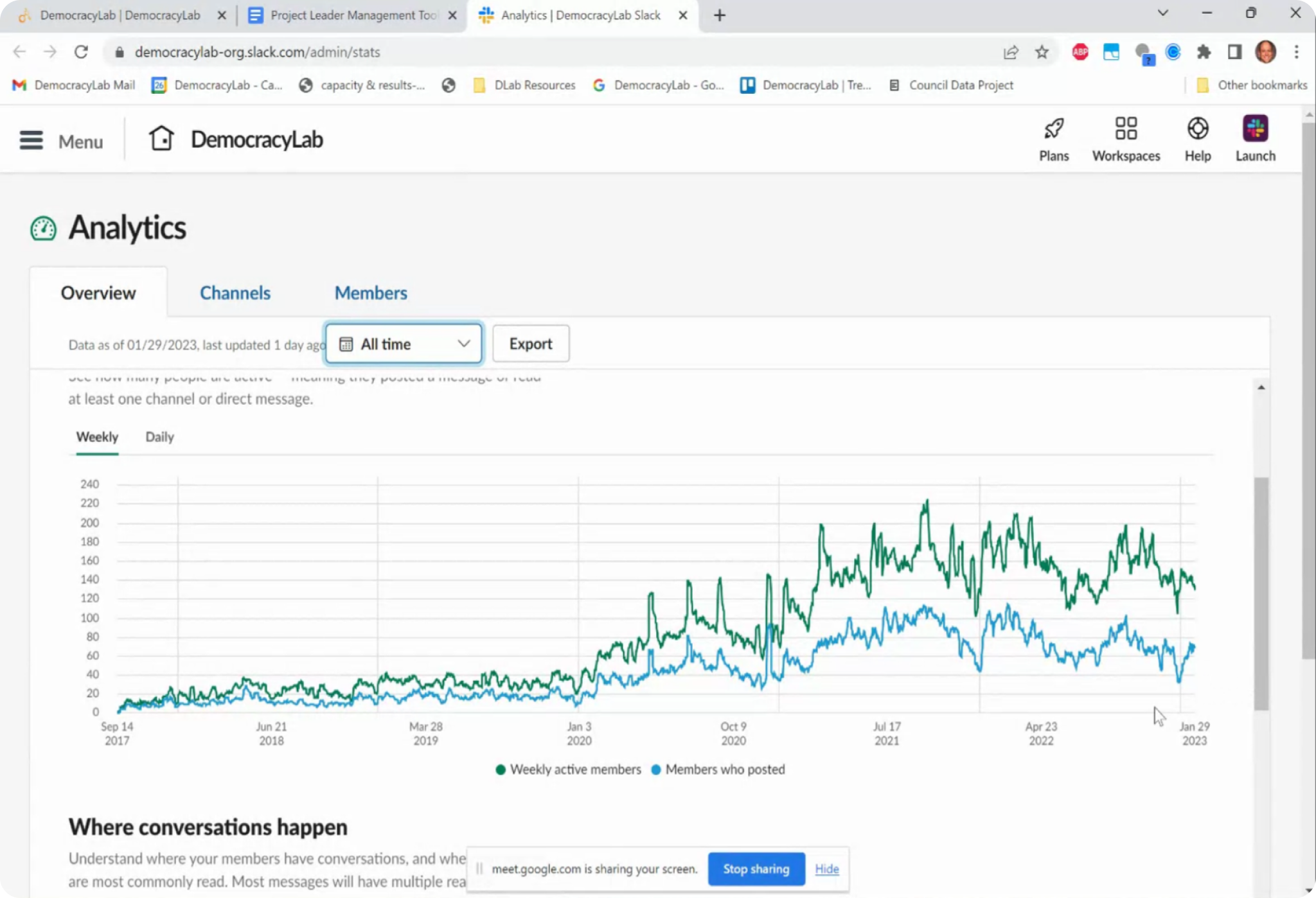Open the hamburger Menu icon

point(31,140)
